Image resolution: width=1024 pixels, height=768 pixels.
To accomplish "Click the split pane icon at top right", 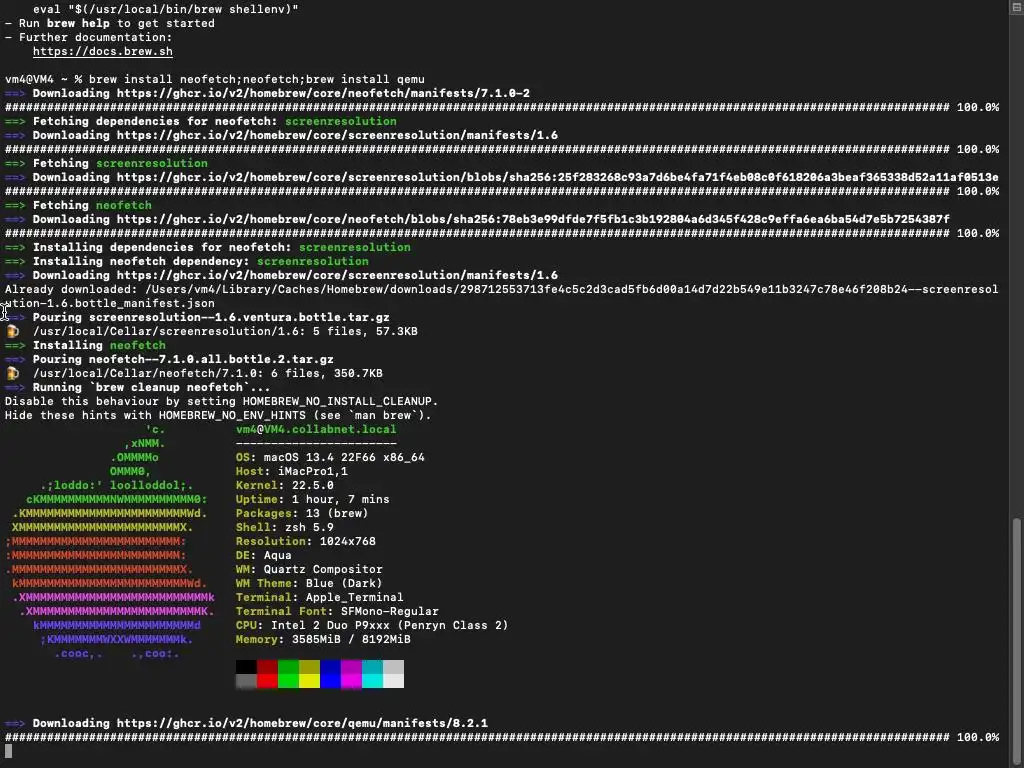I will (x=1016, y=7).
